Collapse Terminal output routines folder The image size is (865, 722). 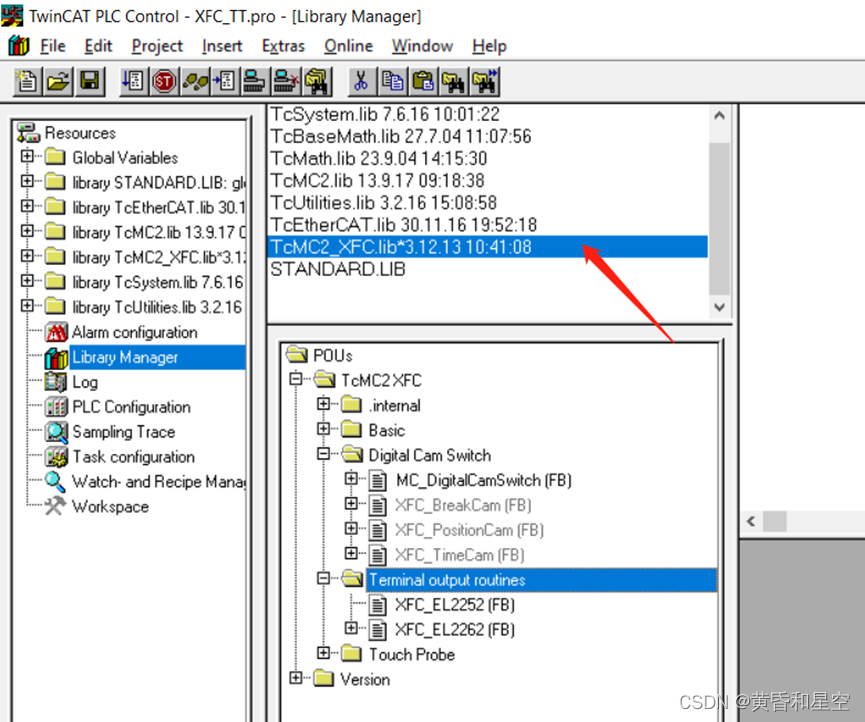(324, 578)
